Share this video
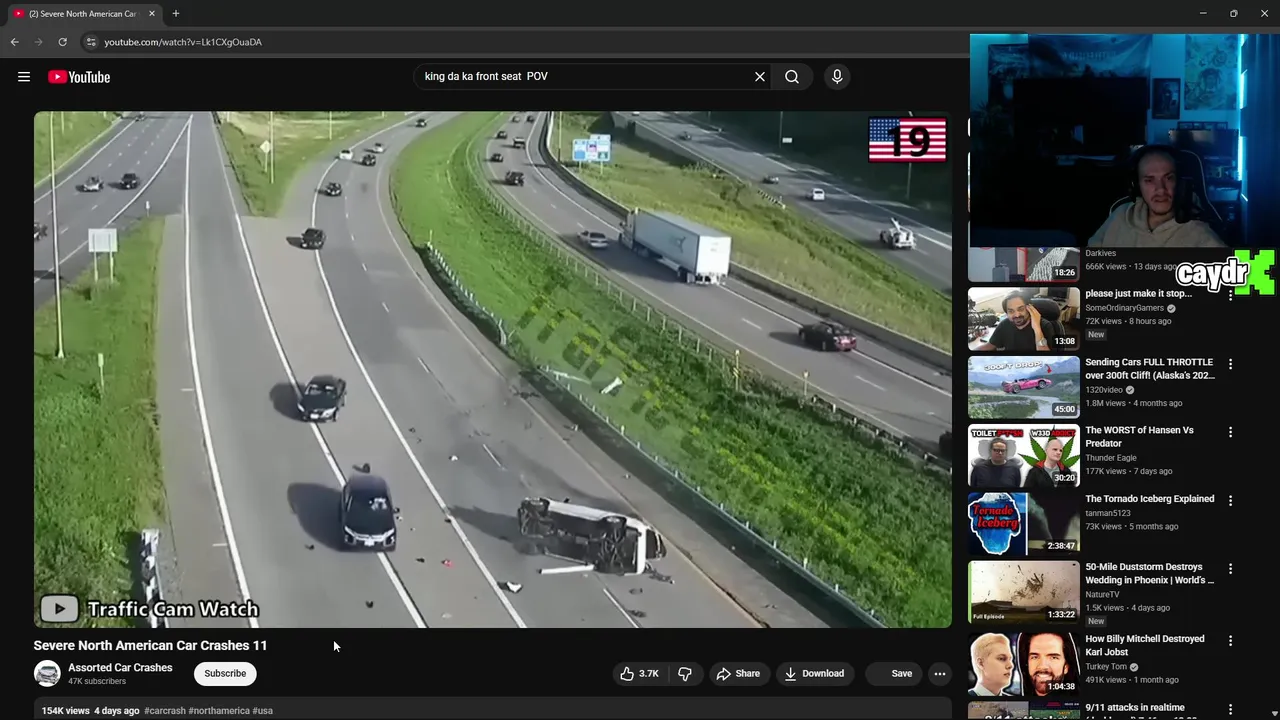This screenshot has width=1280, height=720. pyautogui.click(x=738, y=674)
